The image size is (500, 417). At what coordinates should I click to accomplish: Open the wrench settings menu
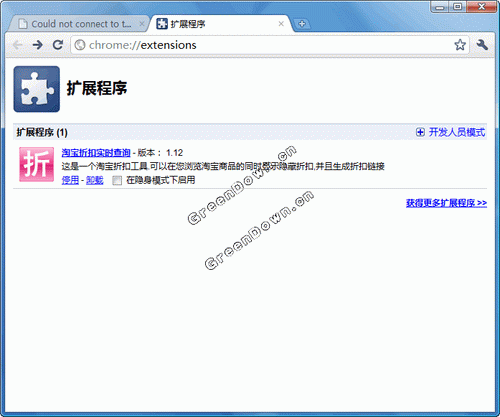point(482,45)
